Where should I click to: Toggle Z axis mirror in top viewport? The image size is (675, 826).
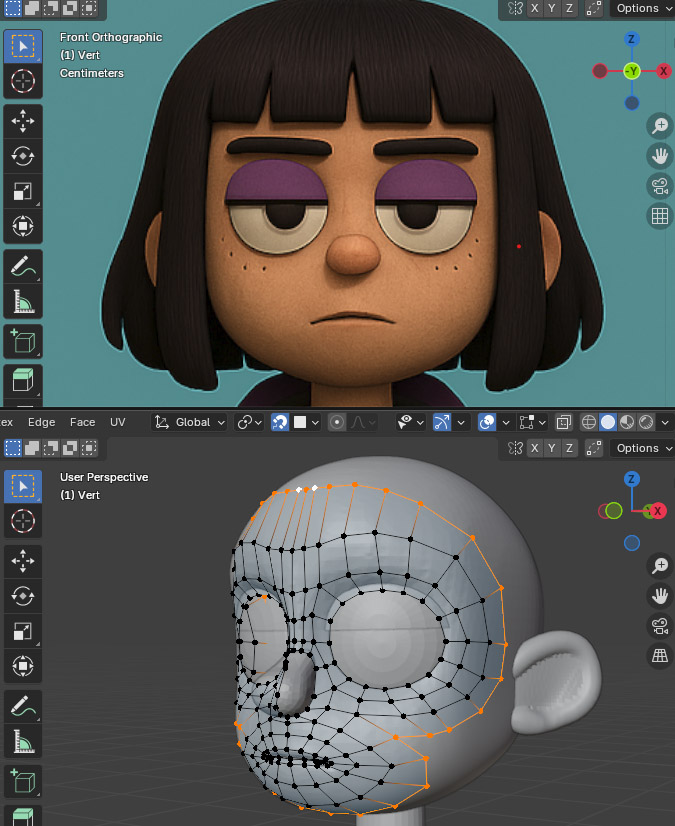point(569,8)
